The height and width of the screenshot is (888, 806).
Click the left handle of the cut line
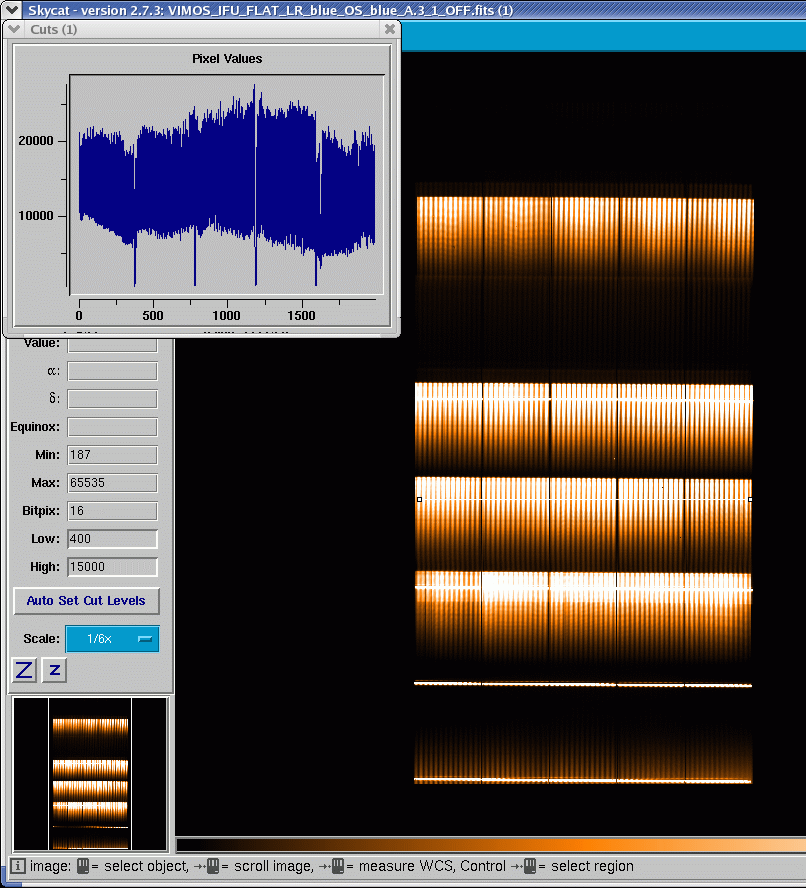[x=419, y=500]
